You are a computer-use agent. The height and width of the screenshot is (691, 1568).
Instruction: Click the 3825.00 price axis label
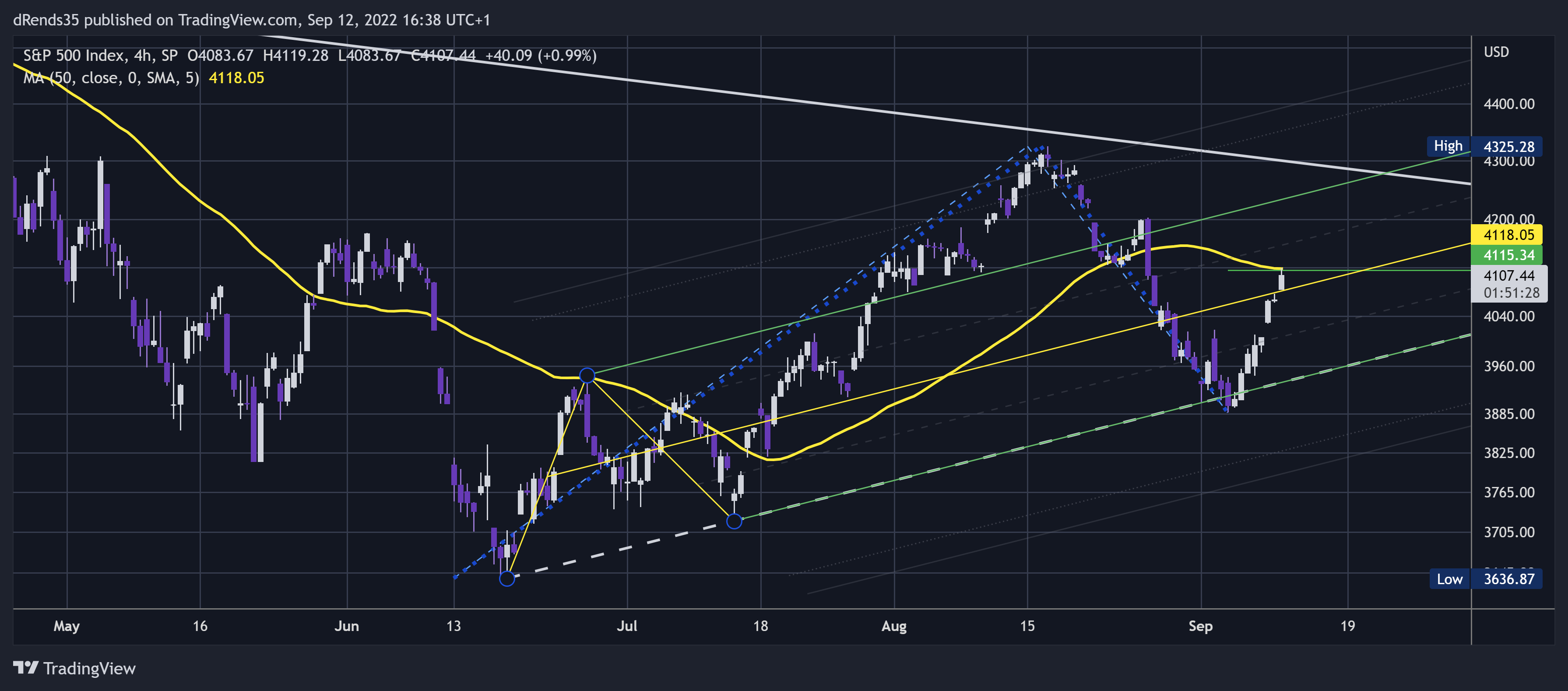(x=1509, y=453)
